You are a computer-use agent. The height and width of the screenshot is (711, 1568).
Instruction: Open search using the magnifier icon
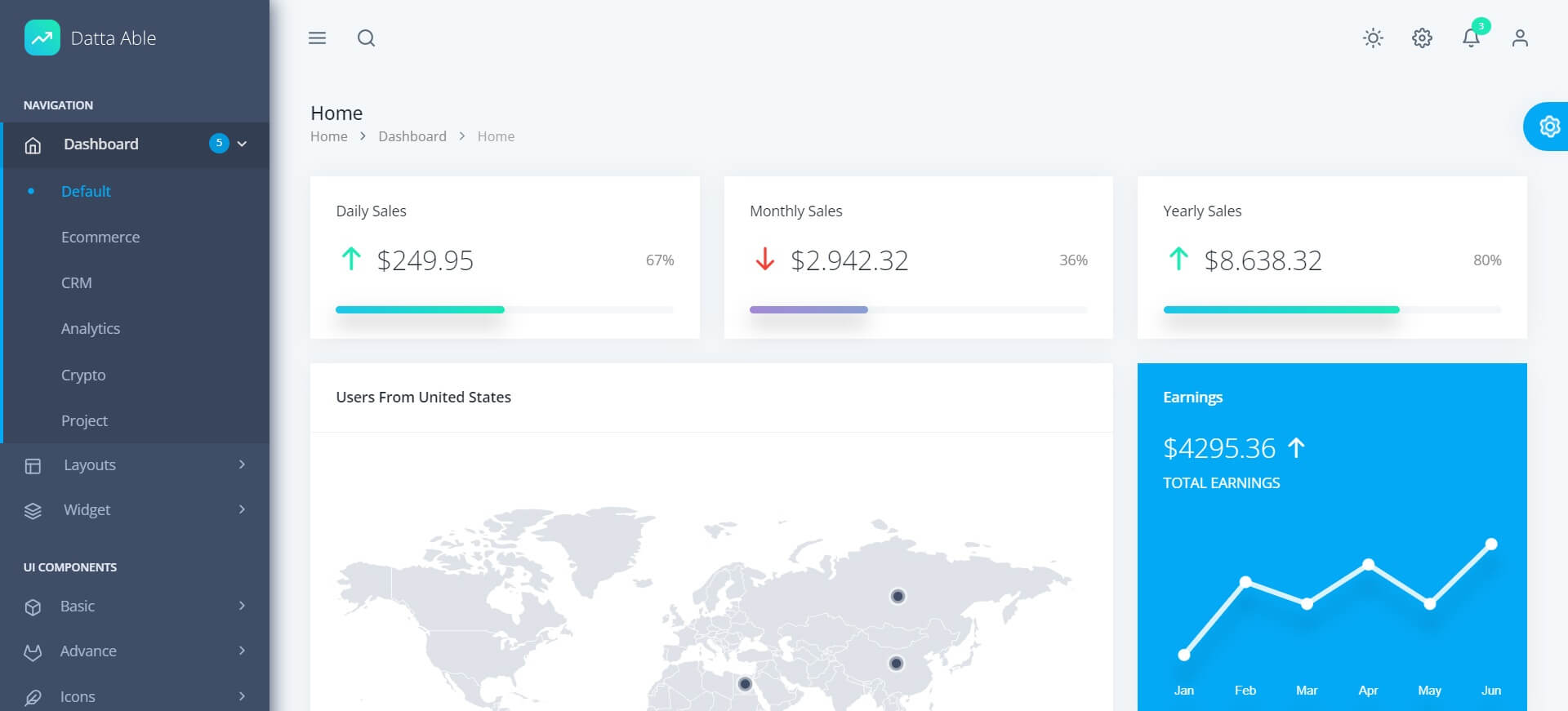366,38
